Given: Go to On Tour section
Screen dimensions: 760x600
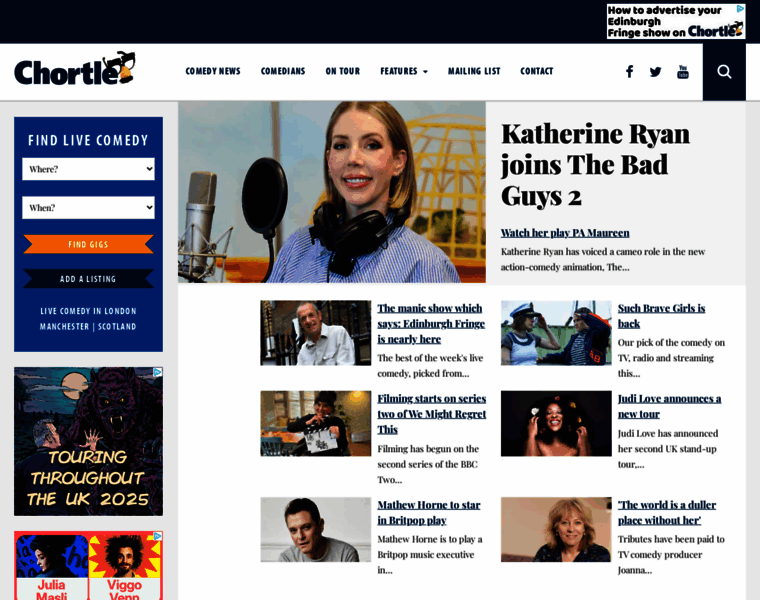Looking at the screenshot, I should [x=343, y=71].
